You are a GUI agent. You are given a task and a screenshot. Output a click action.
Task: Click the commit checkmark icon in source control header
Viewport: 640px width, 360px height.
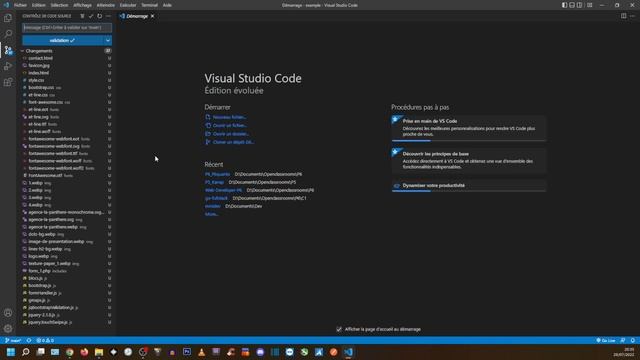click(x=91, y=16)
